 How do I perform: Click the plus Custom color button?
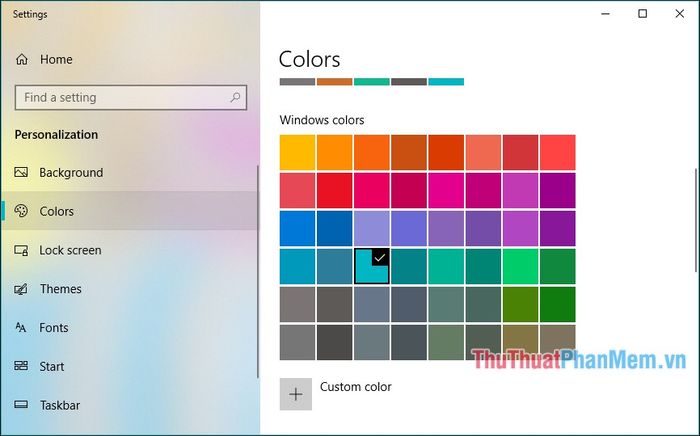point(296,394)
